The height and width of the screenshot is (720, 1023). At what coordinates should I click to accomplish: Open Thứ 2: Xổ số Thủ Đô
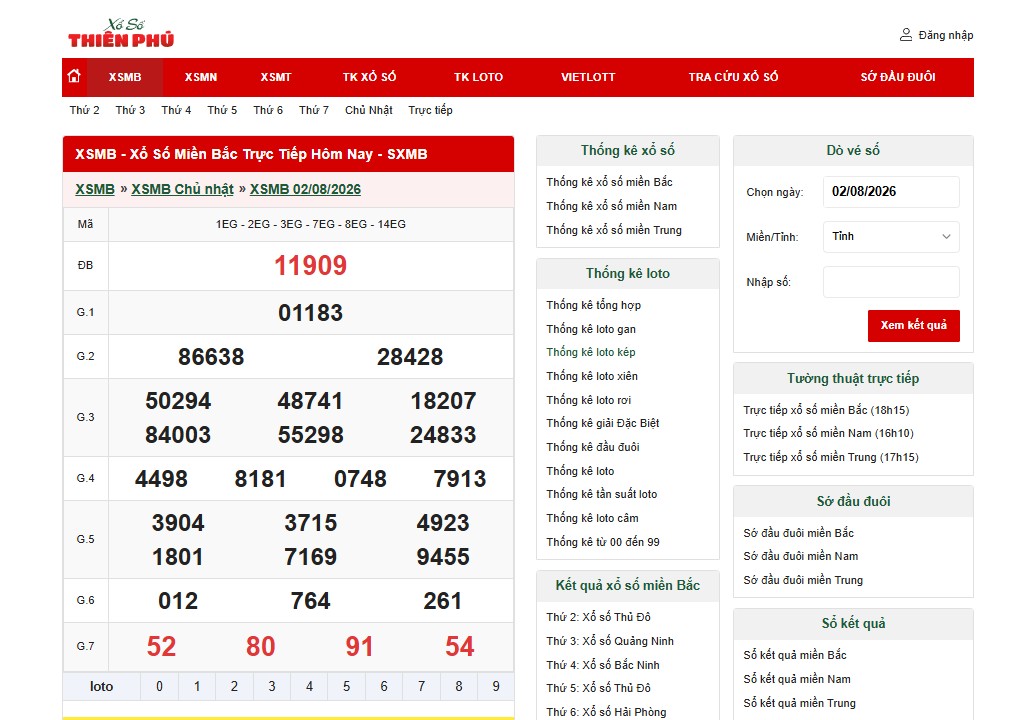tap(598, 617)
